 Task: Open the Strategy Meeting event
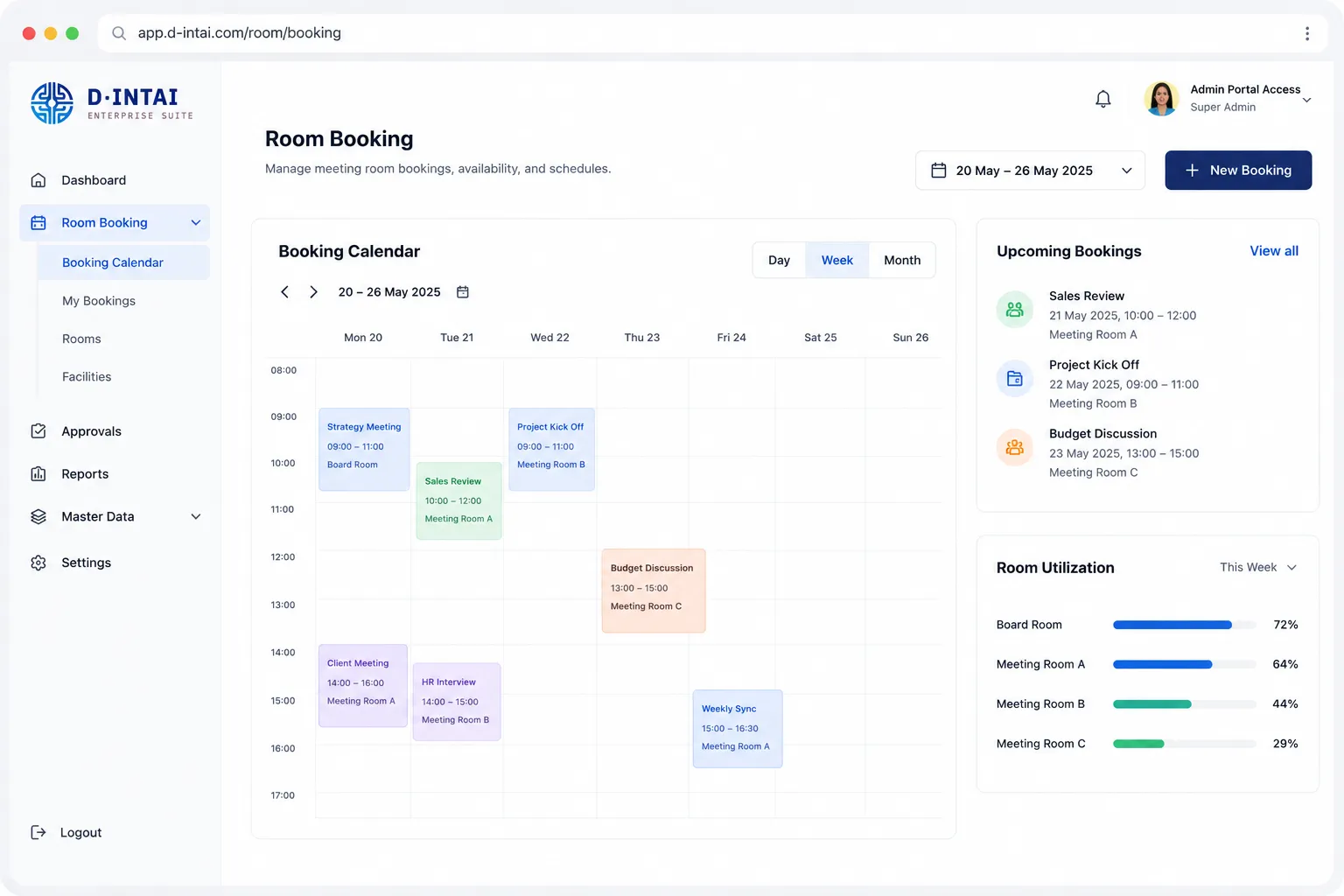pos(364,450)
